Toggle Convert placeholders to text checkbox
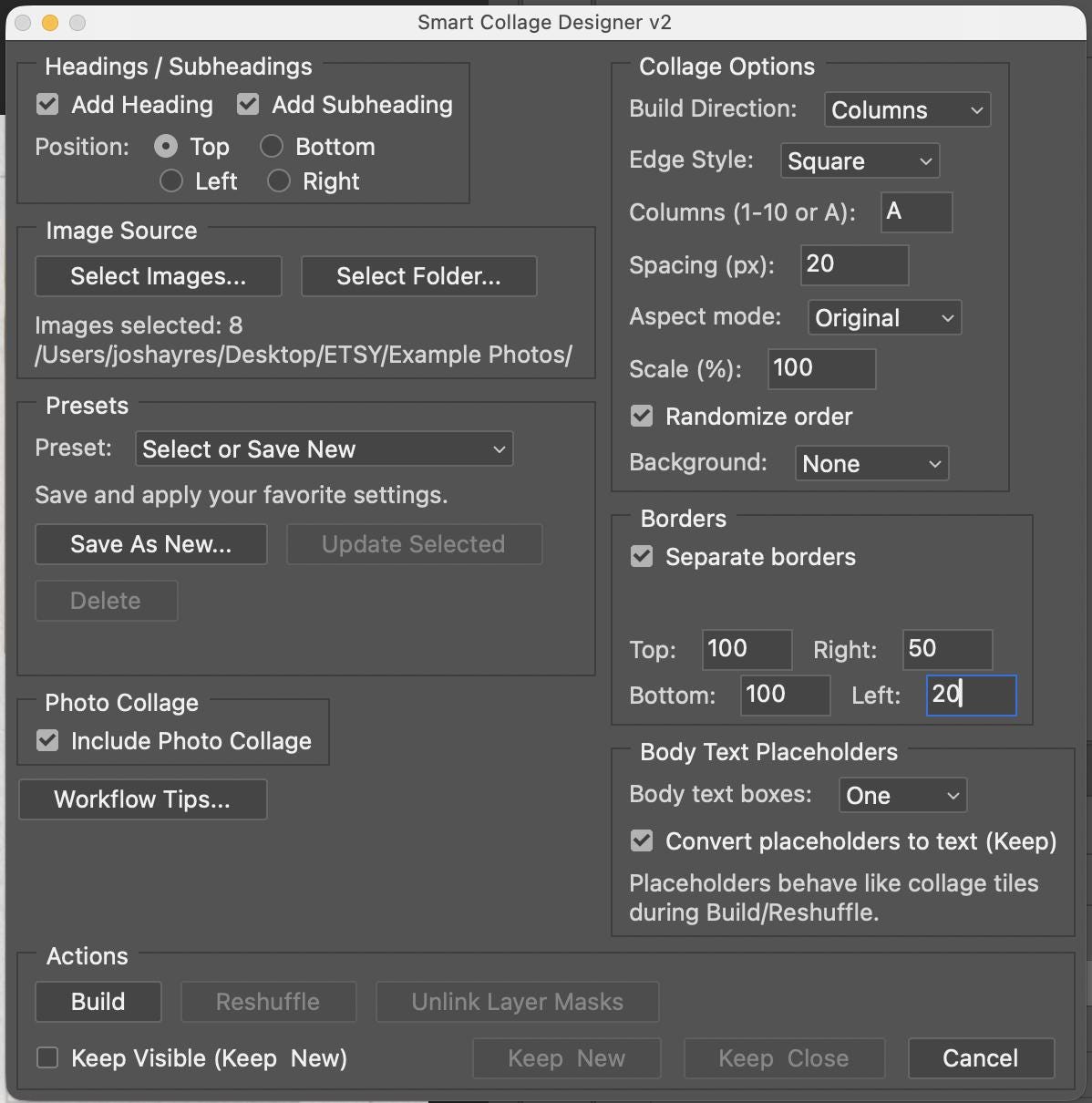 click(642, 840)
